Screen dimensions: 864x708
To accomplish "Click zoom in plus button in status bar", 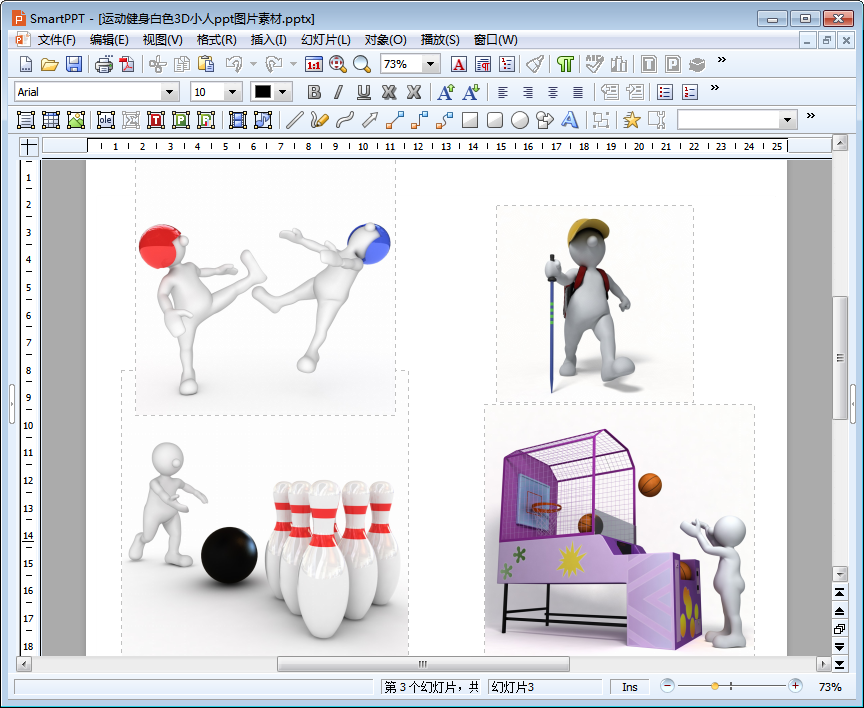I will (x=795, y=686).
